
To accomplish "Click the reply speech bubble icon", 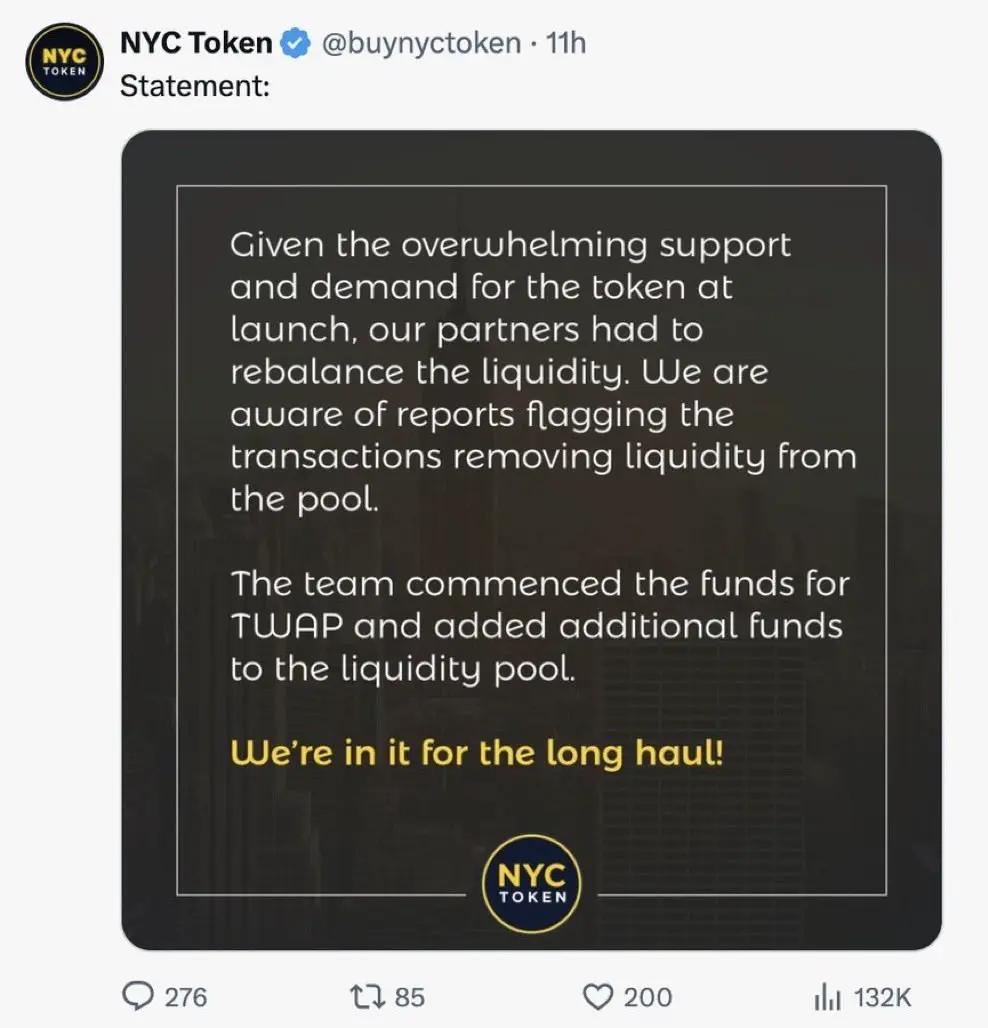I will pyautogui.click(x=138, y=997).
